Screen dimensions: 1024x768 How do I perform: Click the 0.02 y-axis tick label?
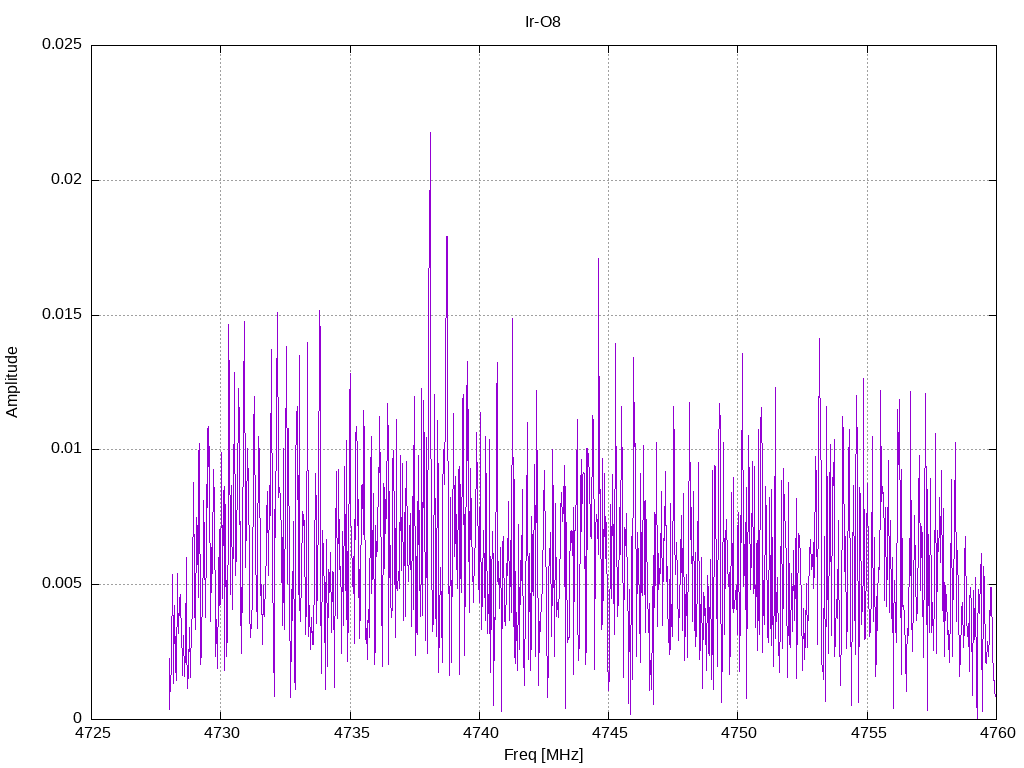(x=67, y=179)
